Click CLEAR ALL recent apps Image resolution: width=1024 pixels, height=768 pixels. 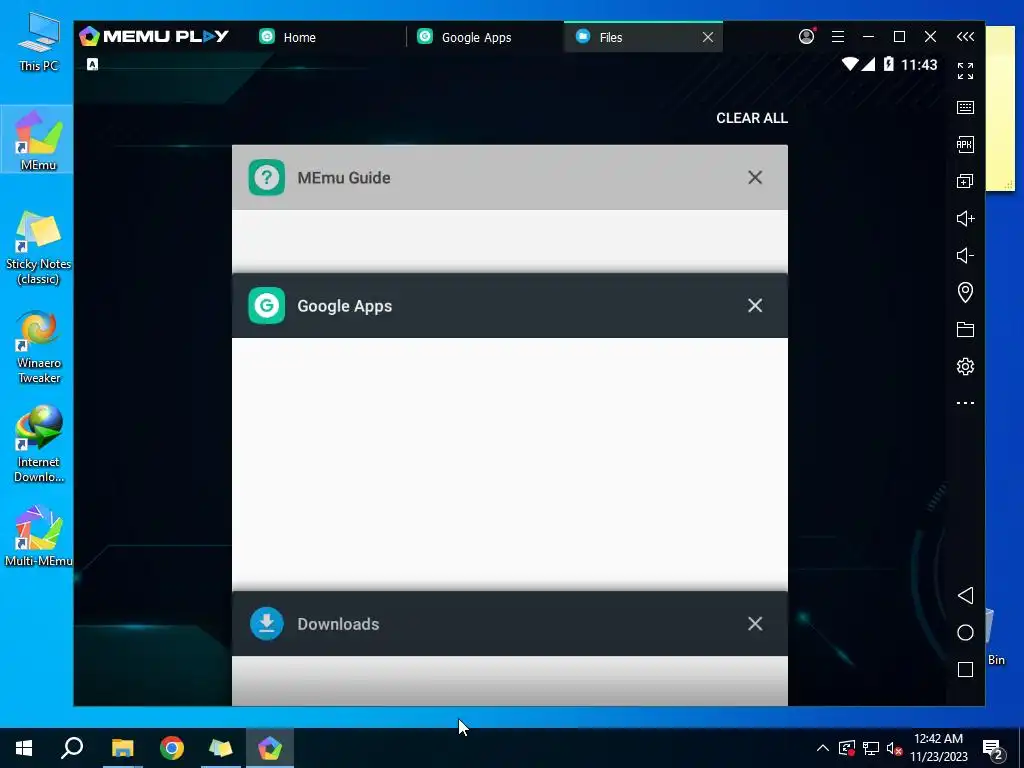click(752, 118)
